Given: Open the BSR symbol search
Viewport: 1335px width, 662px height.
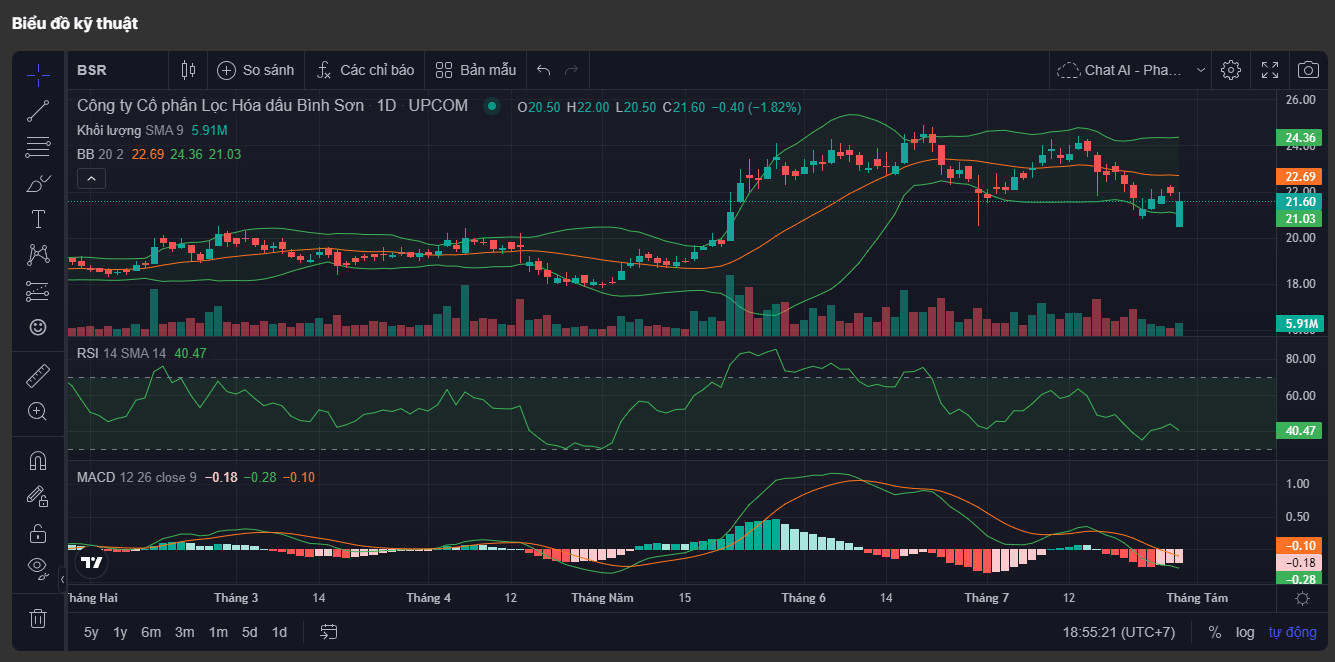Looking at the screenshot, I should pyautogui.click(x=92, y=70).
